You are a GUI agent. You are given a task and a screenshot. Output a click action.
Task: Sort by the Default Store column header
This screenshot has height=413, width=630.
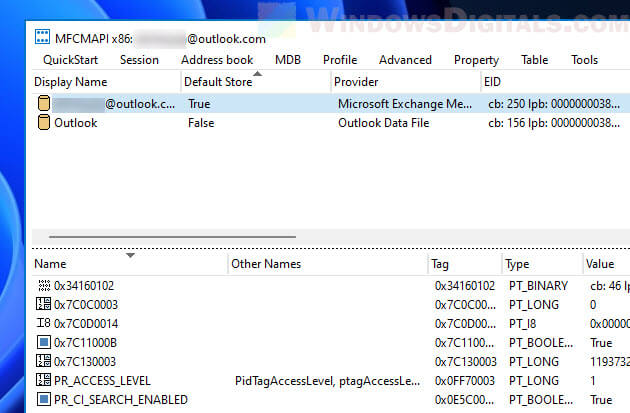point(256,82)
